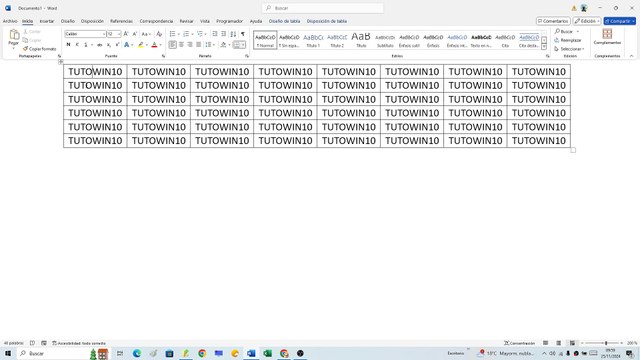Click Copiar formato painter

coord(40,49)
